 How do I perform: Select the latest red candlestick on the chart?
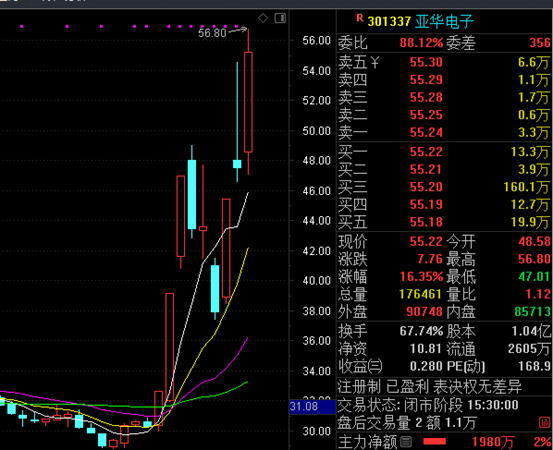[x=248, y=102]
